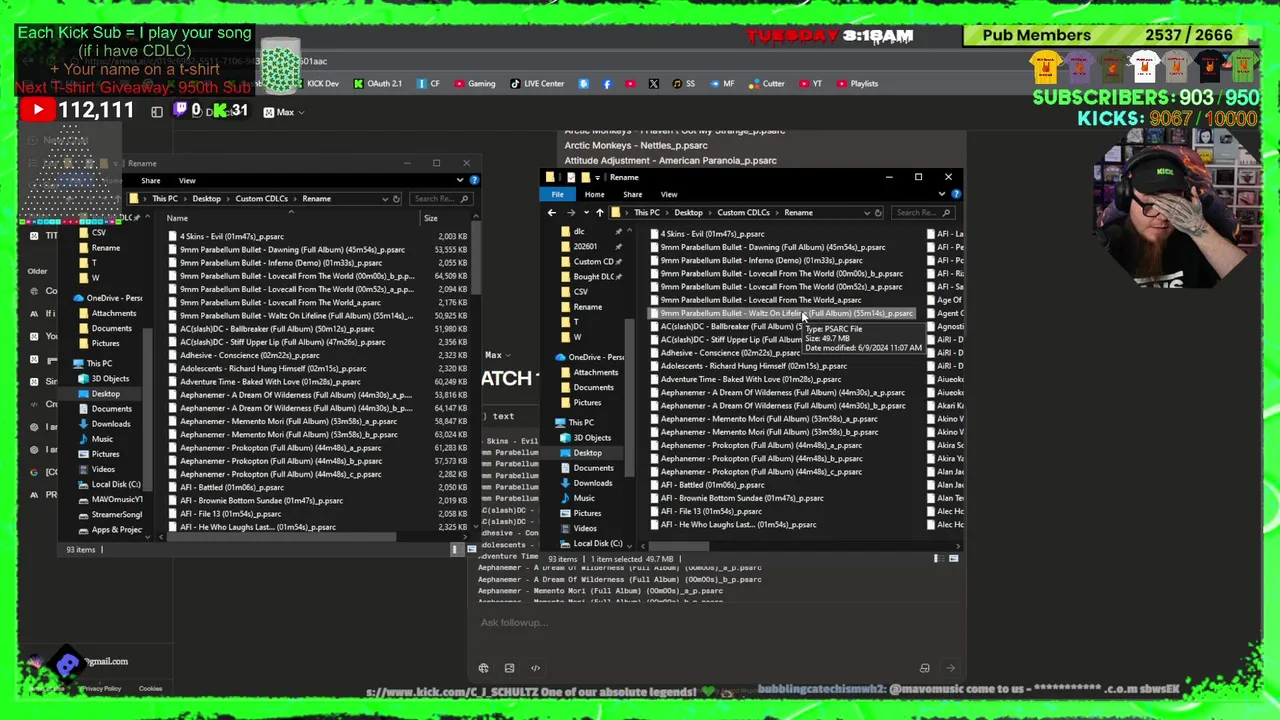Open Share tab in left Rename window
The height and width of the screenshot is (720, 1280).
[150, 180]
